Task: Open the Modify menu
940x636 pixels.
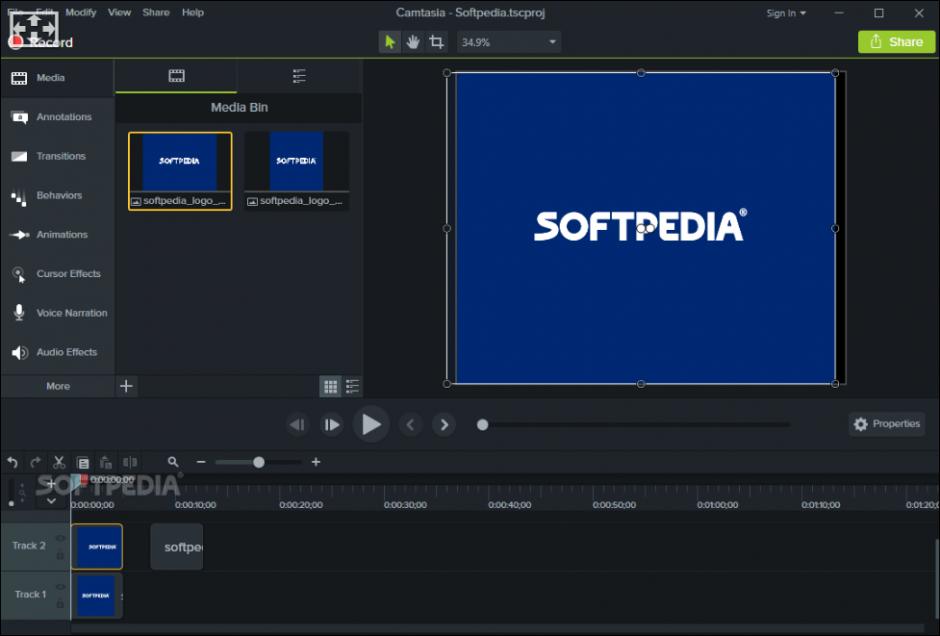Action: pyautogui.click(x=80, y=12)
